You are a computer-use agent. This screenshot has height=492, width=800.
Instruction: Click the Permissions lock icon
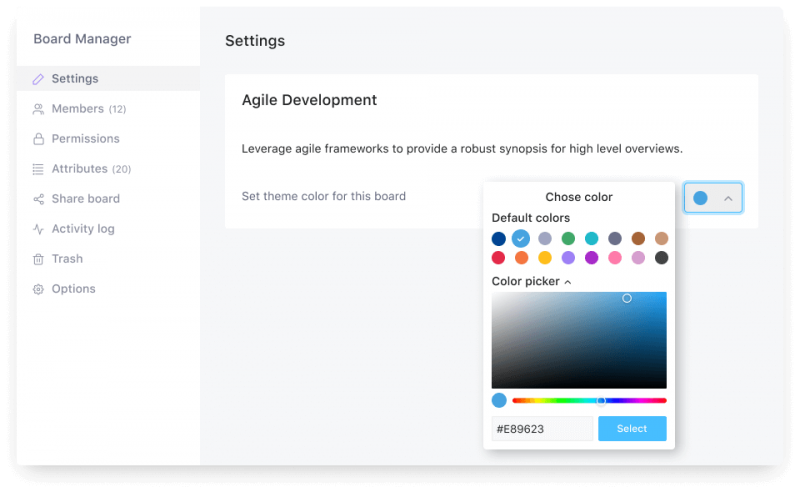coord(38,139)
